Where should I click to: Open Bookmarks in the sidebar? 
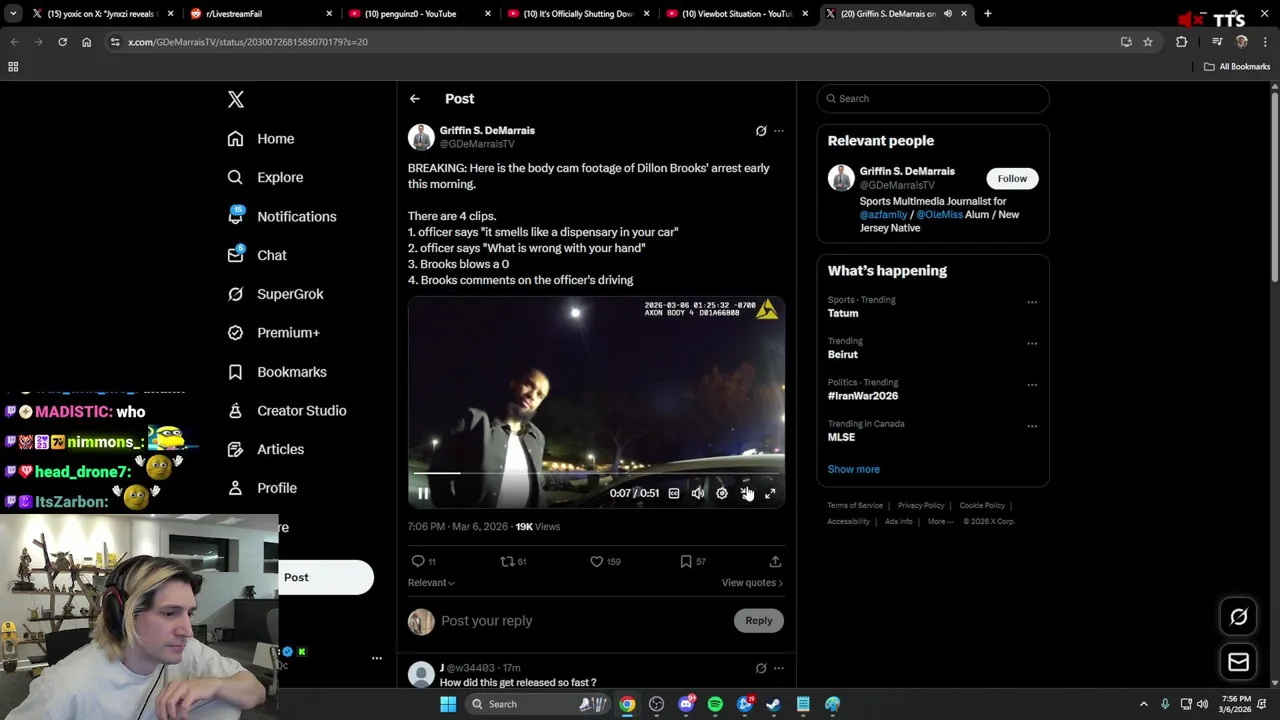tap(277, 372)
